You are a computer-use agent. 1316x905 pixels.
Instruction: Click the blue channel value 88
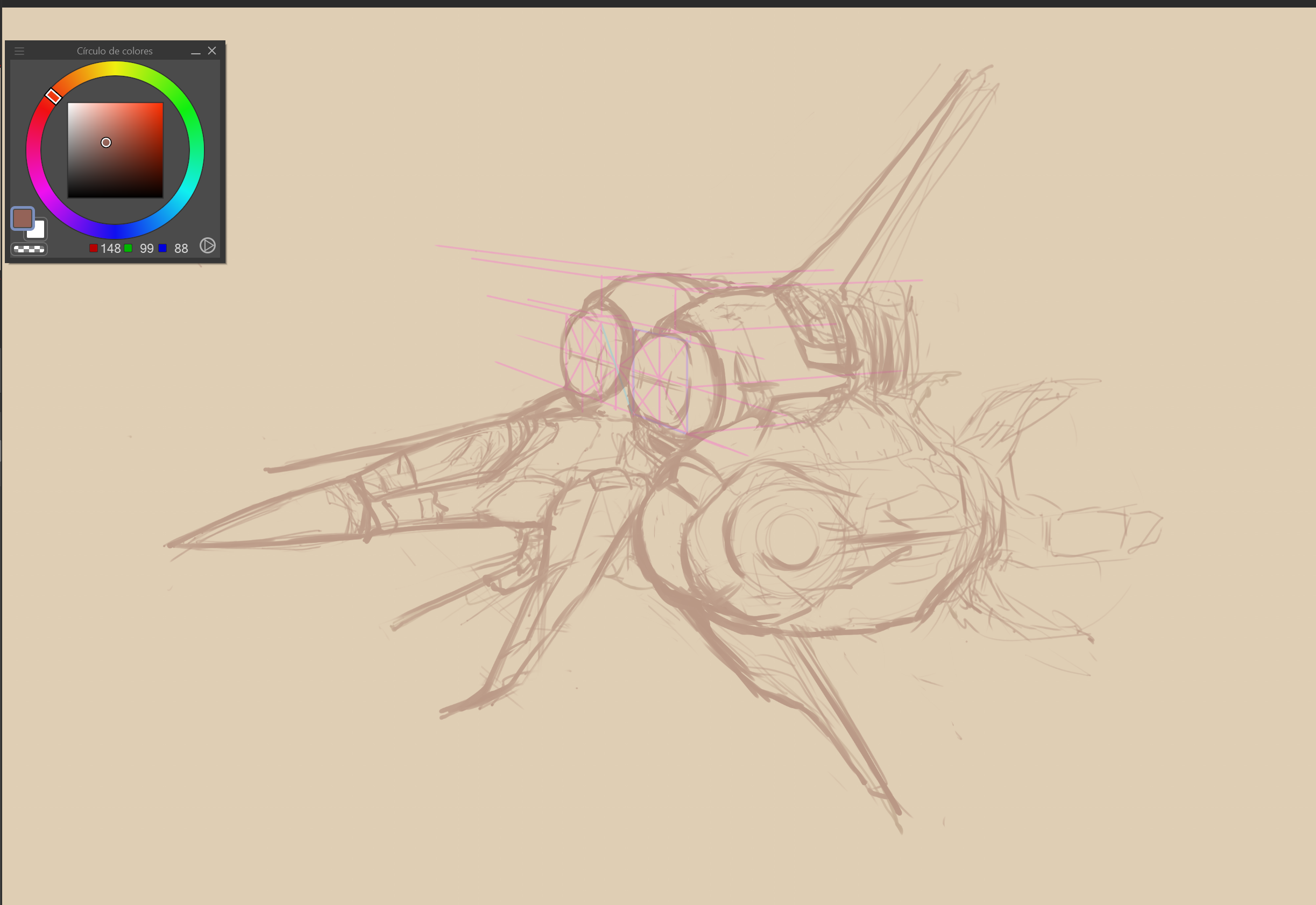tap(181, 249)
